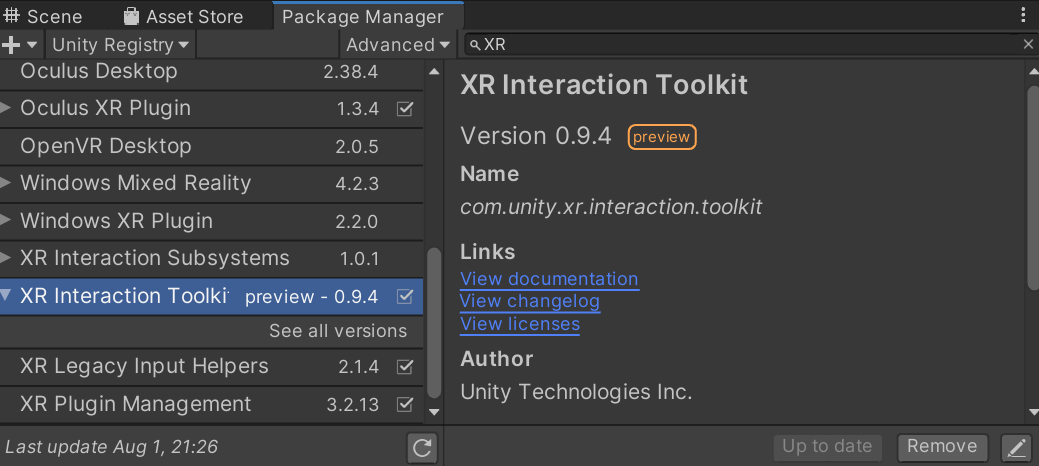Click the package list scroll up arrow
Image resolution: width=1039 pixels, height=466 pixels.
pyautogui.click(x=434, y=71)
